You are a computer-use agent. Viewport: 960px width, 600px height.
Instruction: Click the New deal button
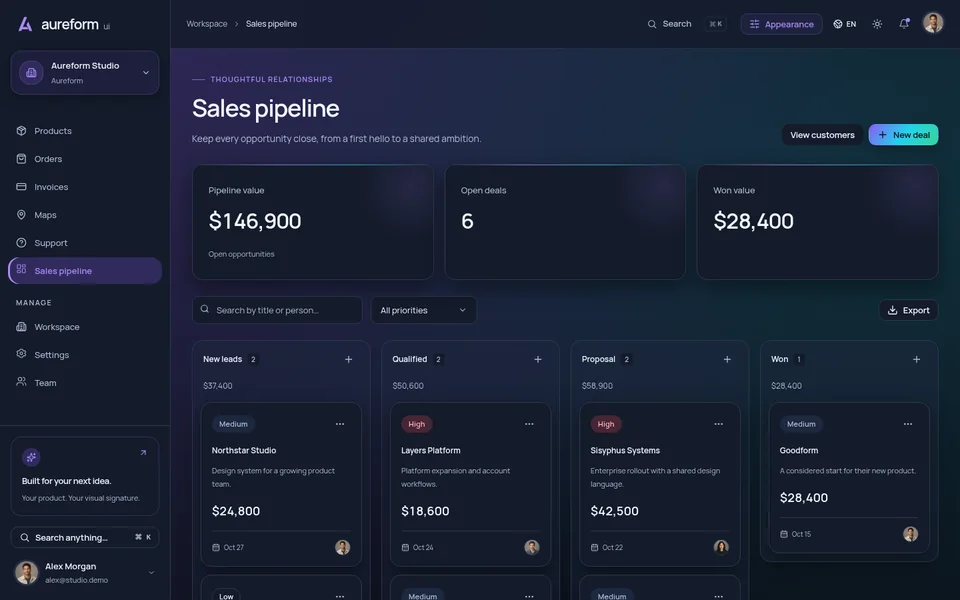(x=903, y=135)
